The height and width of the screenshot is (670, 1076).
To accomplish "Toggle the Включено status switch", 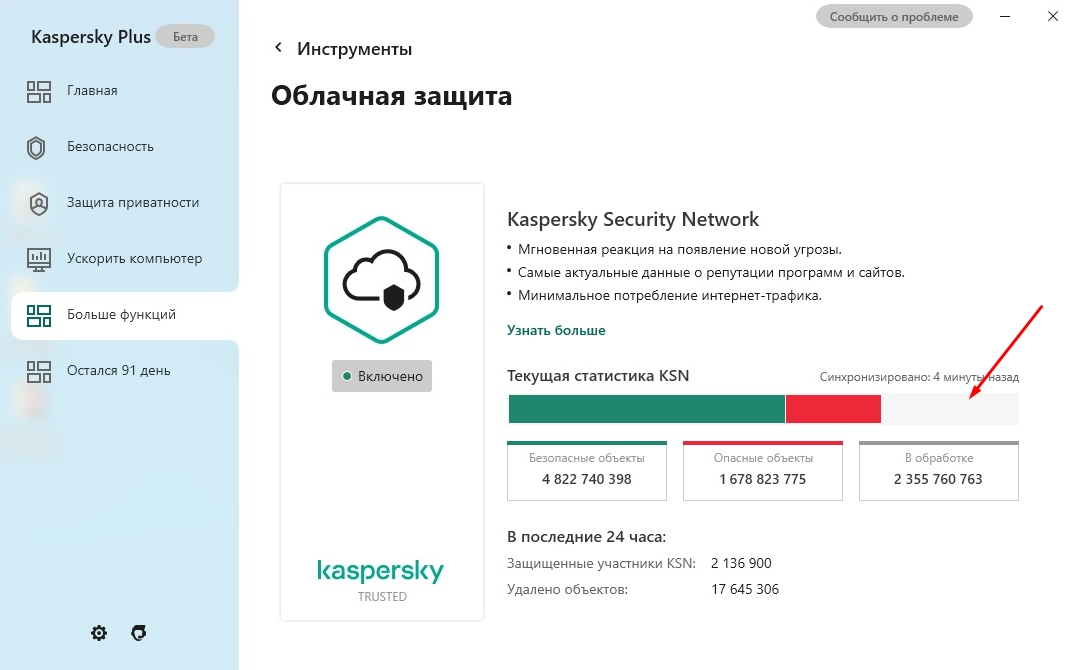I will (382, 376).
